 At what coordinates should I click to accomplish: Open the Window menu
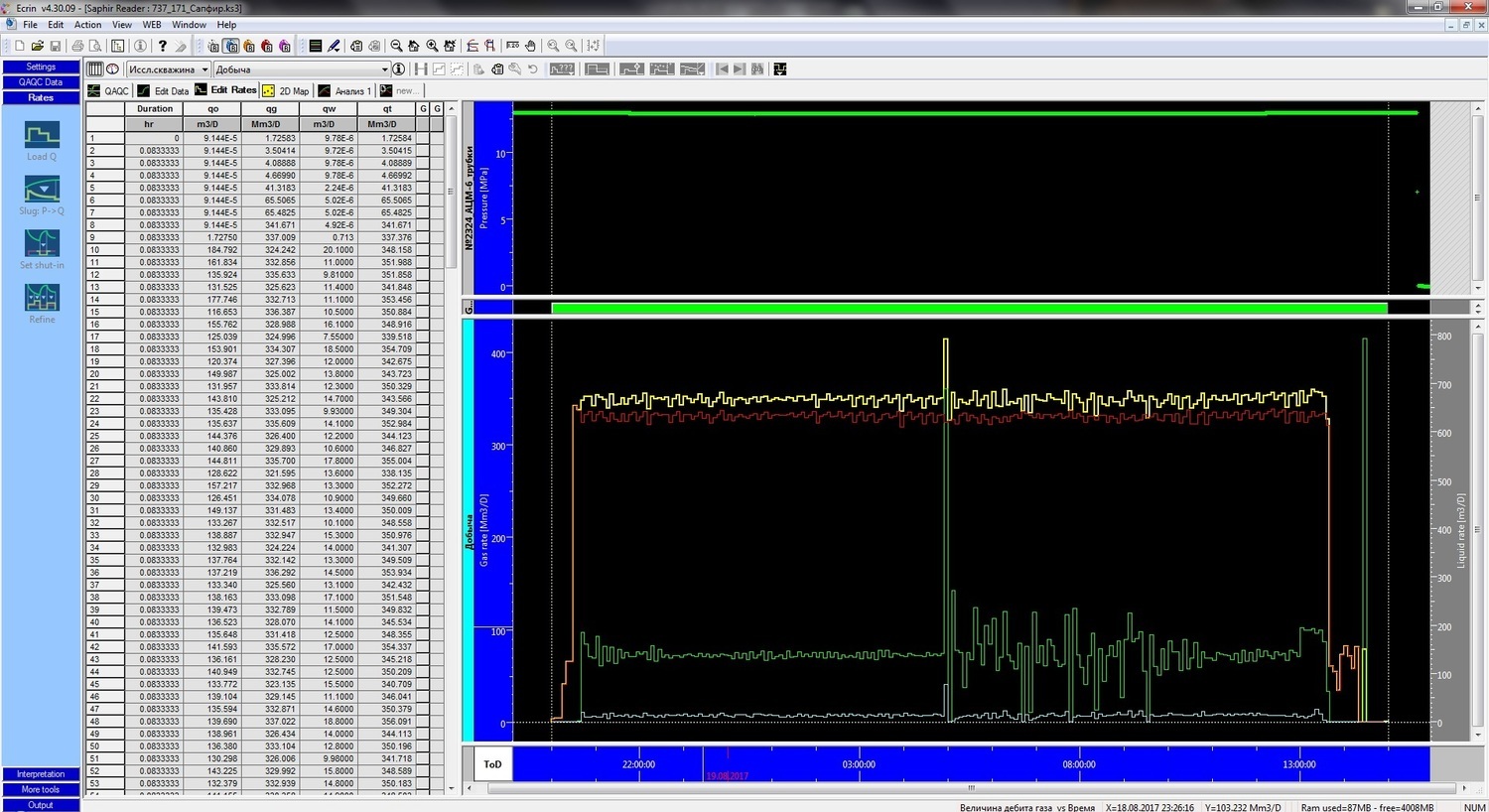(x=189, y=25)
